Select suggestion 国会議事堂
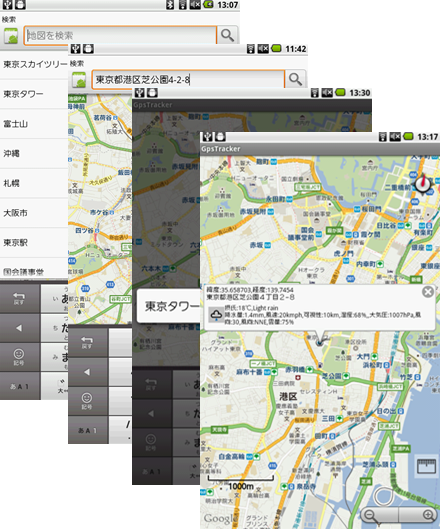Viewport: 440px width, 529px height. [x=34, y=269]
